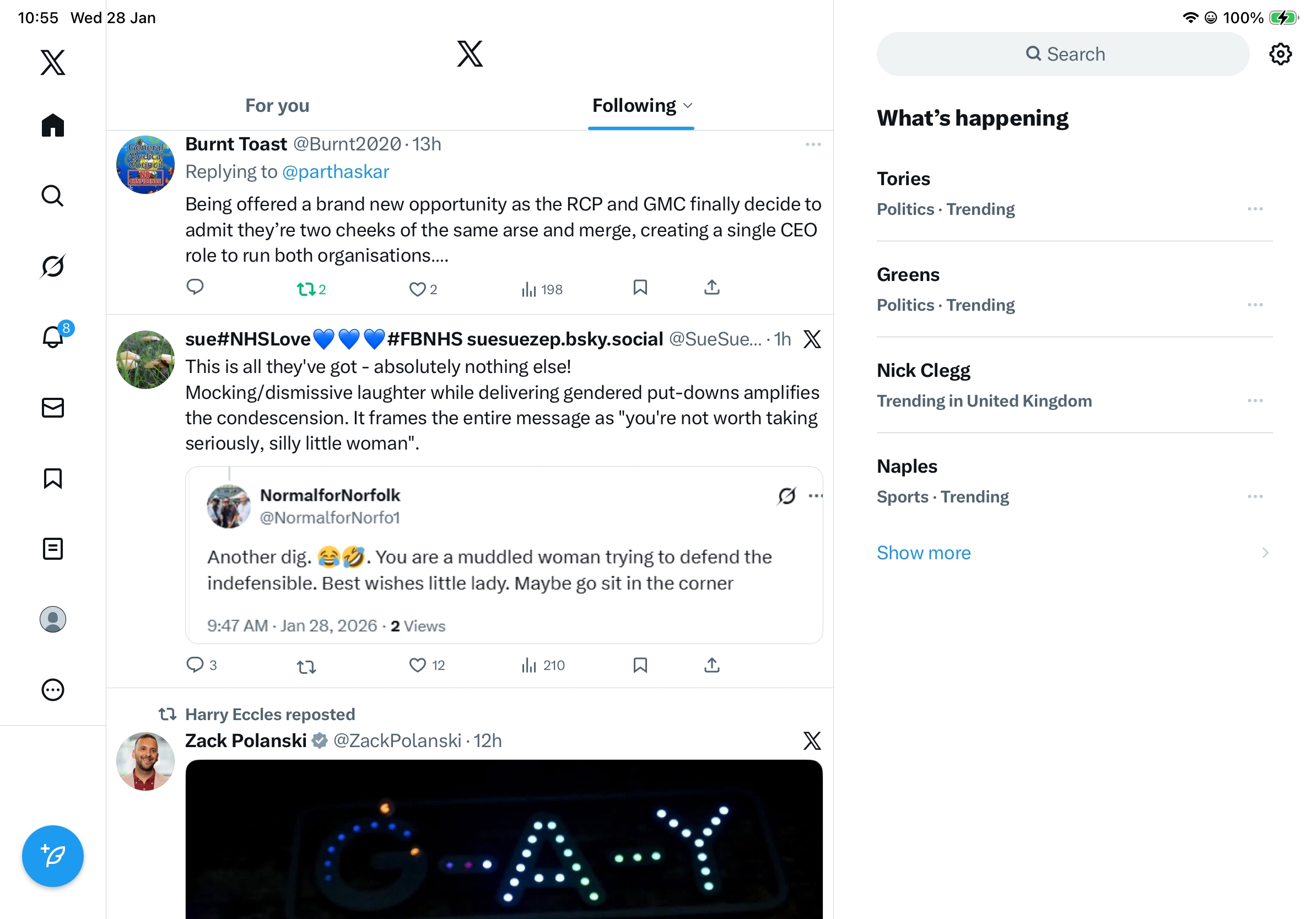This screenshot has height=919, width=1316.
Task: Open more options for Tories trend
Action: click(1255, 209)
